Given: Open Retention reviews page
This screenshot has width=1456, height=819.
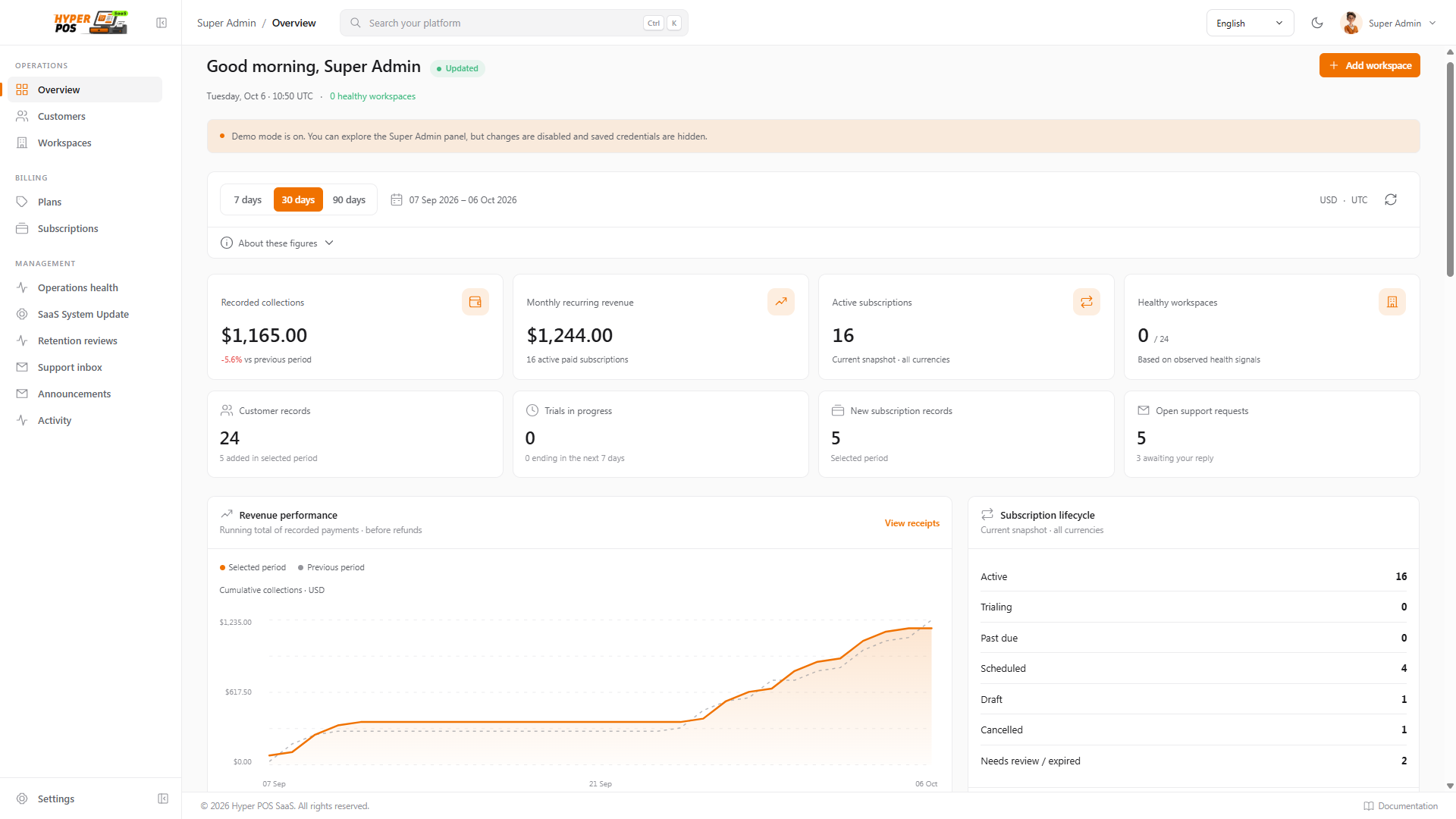Looking at the screenshot, I should [85, 340].
